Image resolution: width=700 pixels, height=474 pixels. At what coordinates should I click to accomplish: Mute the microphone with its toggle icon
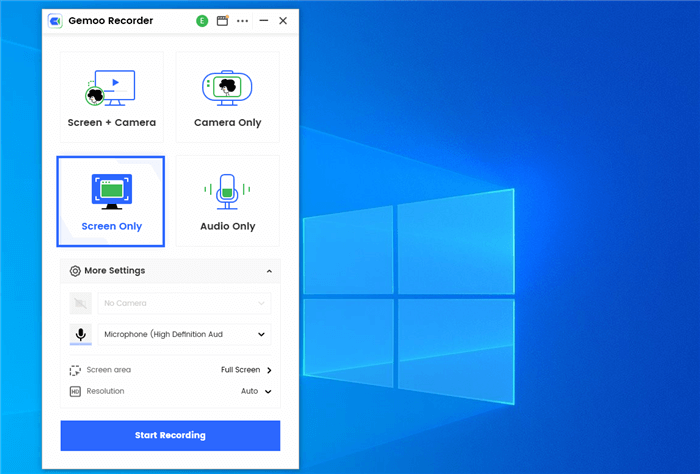(x=80, y=335)
